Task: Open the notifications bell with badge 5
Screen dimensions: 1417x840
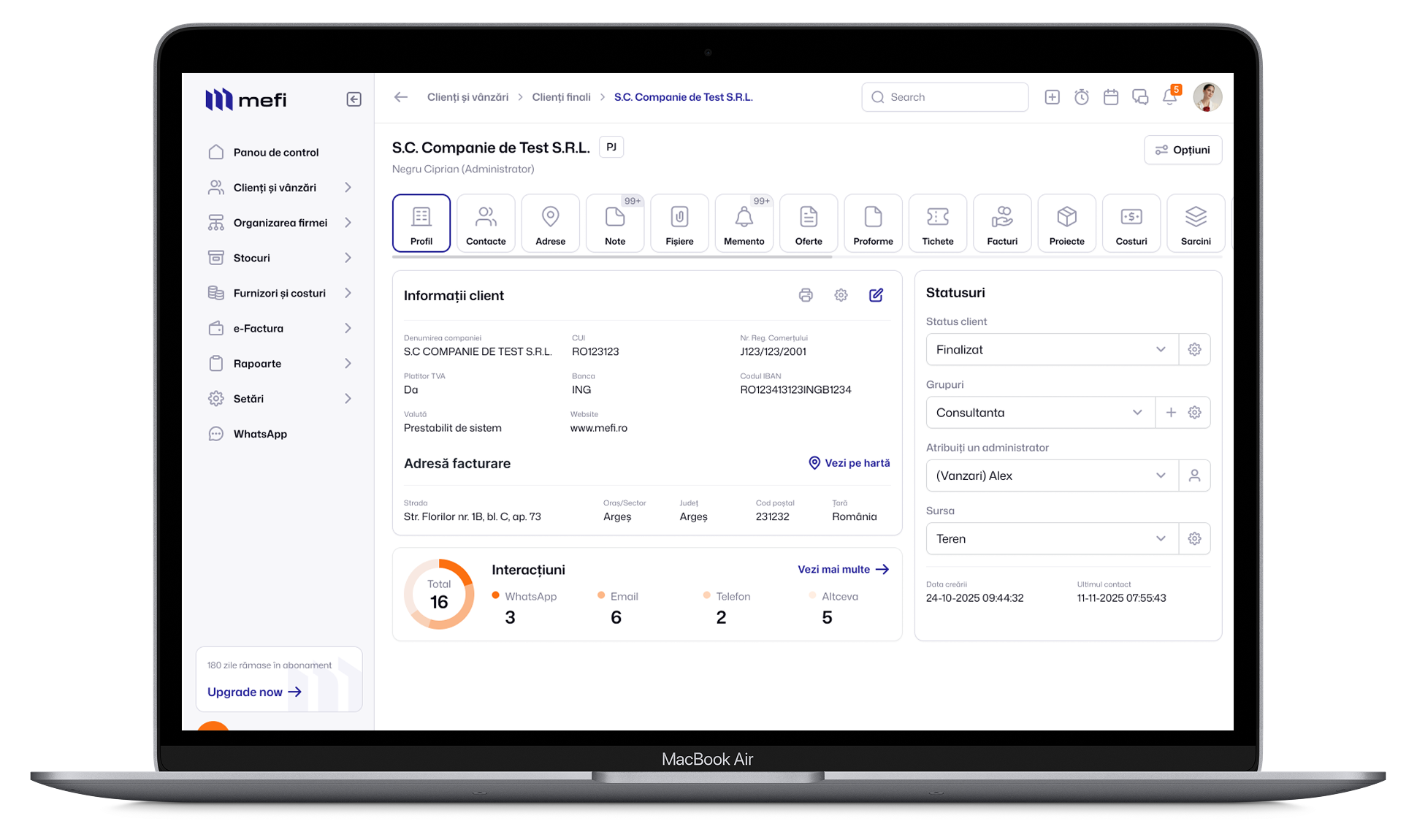Action: click(x=1170, y=97)
